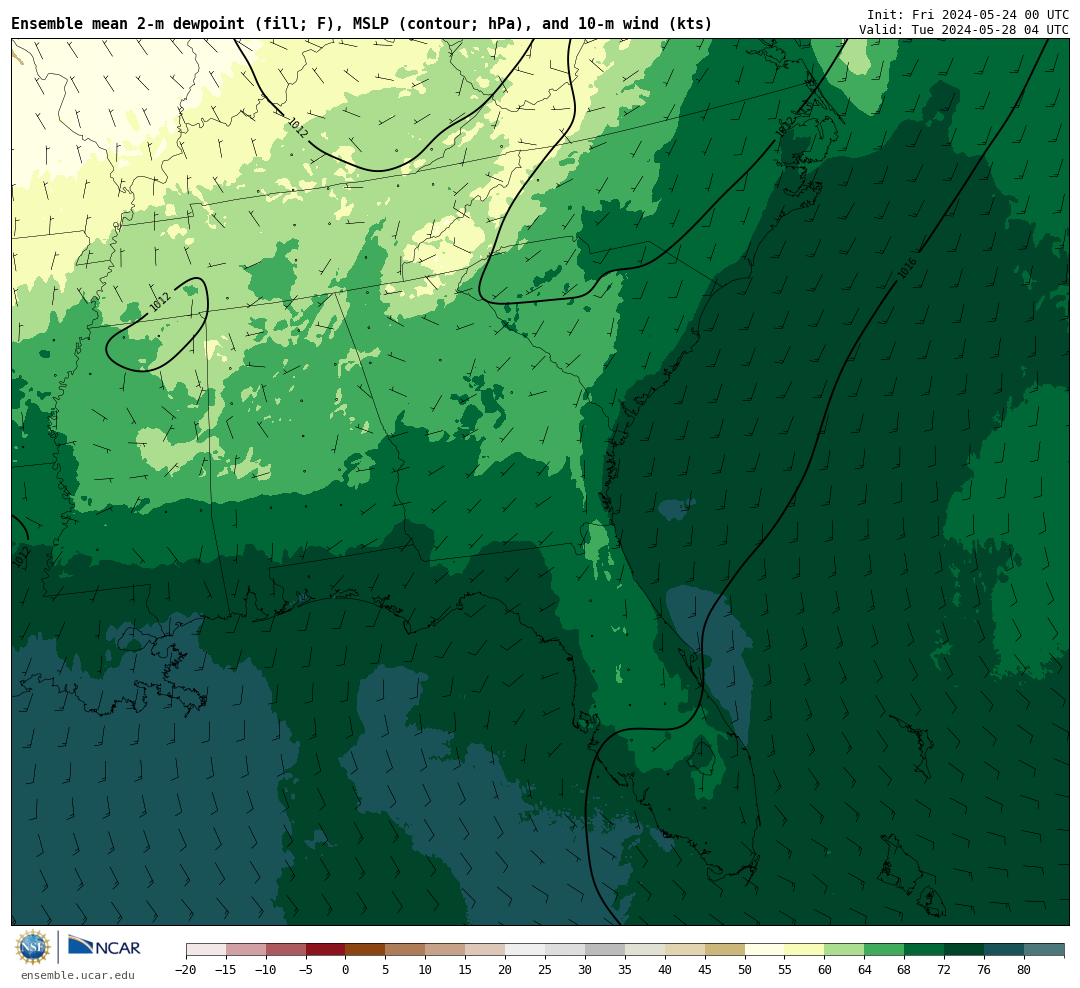Pick the colorbar swatch between 68 and 72

tap(925, 950)
